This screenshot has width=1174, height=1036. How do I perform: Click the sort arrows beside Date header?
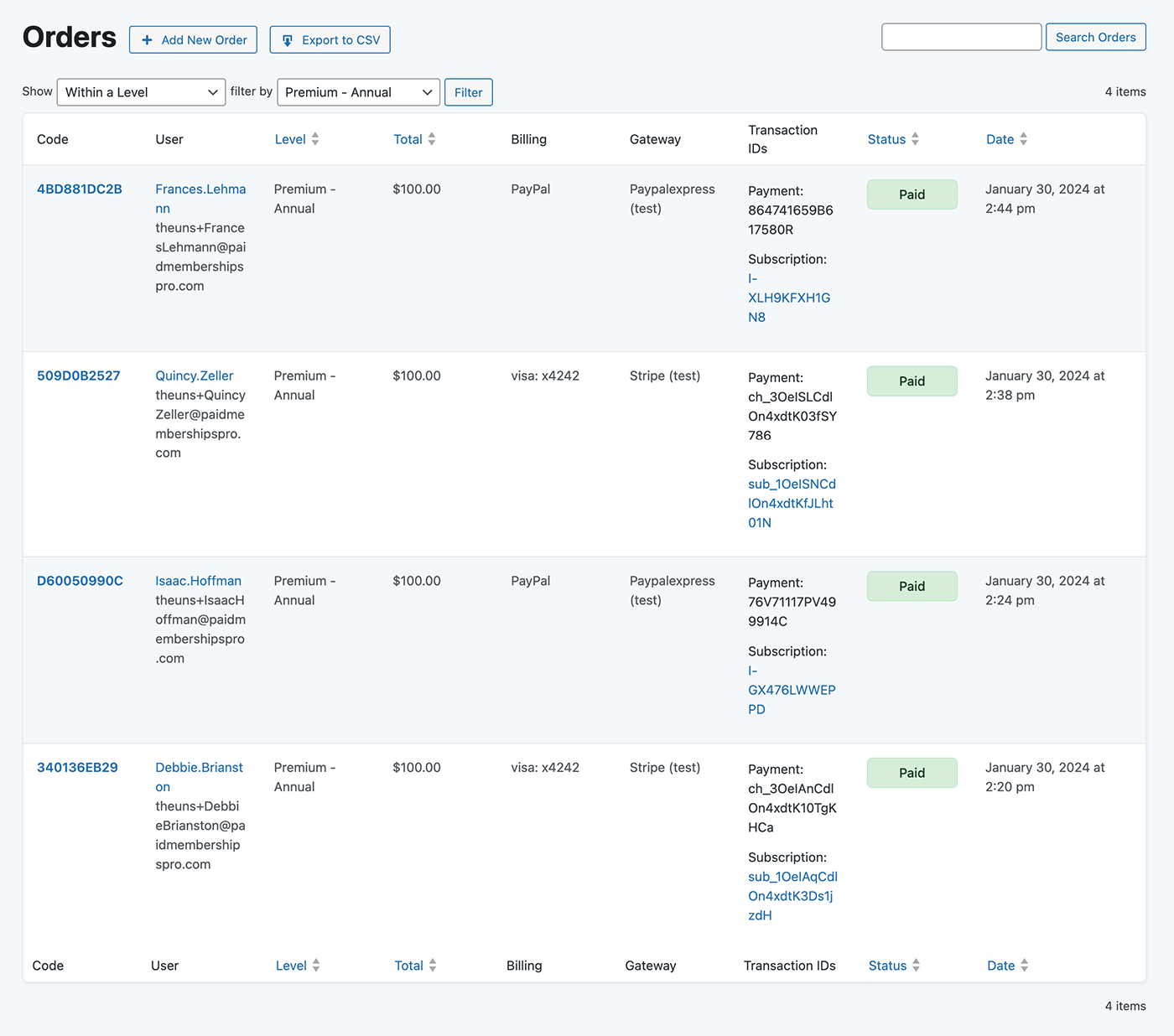[1024, 138]
